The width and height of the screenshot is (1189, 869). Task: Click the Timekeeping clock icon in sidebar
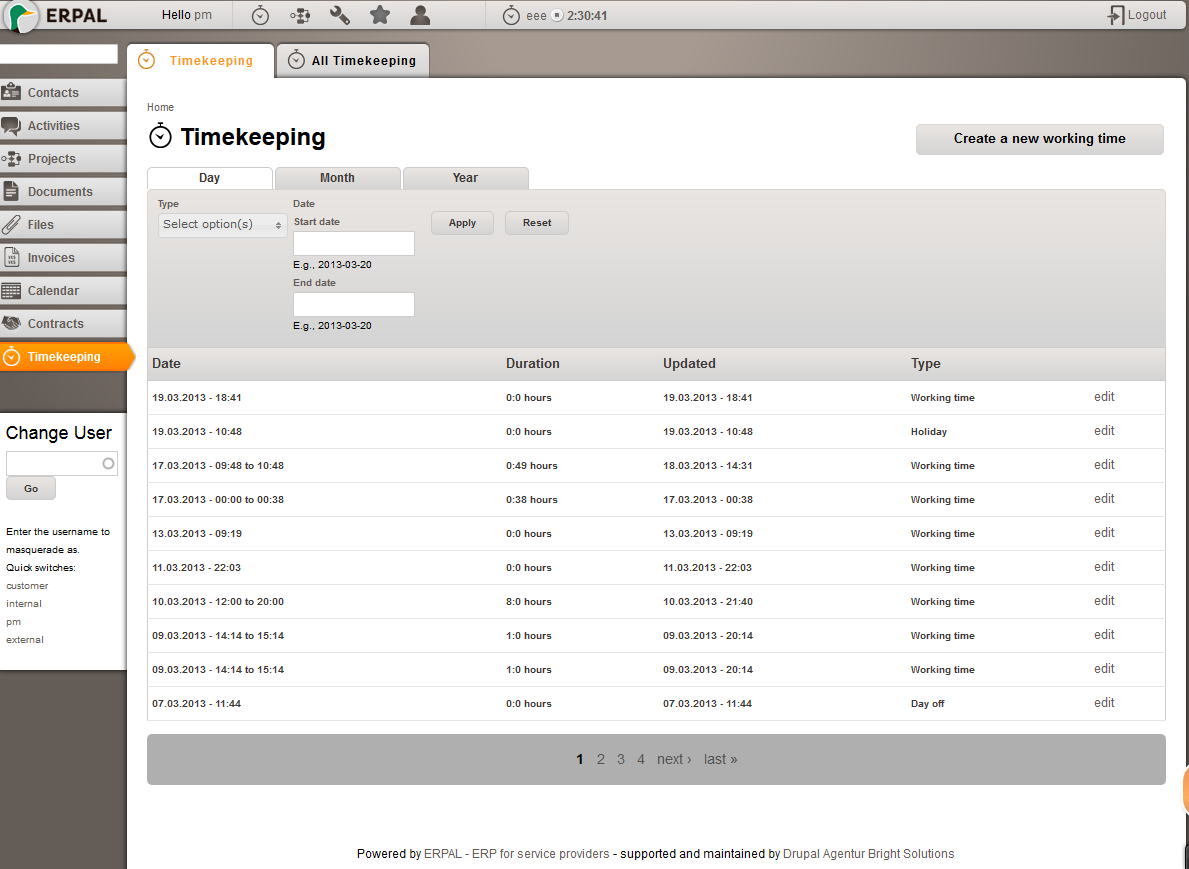click(x=11, y=356)
